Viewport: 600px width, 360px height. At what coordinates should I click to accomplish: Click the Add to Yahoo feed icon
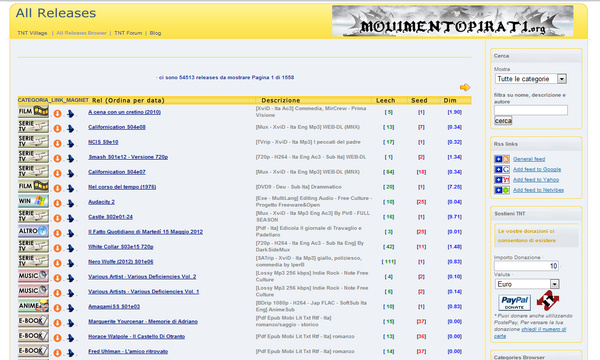pyautogui.click(x=502, y=179)
